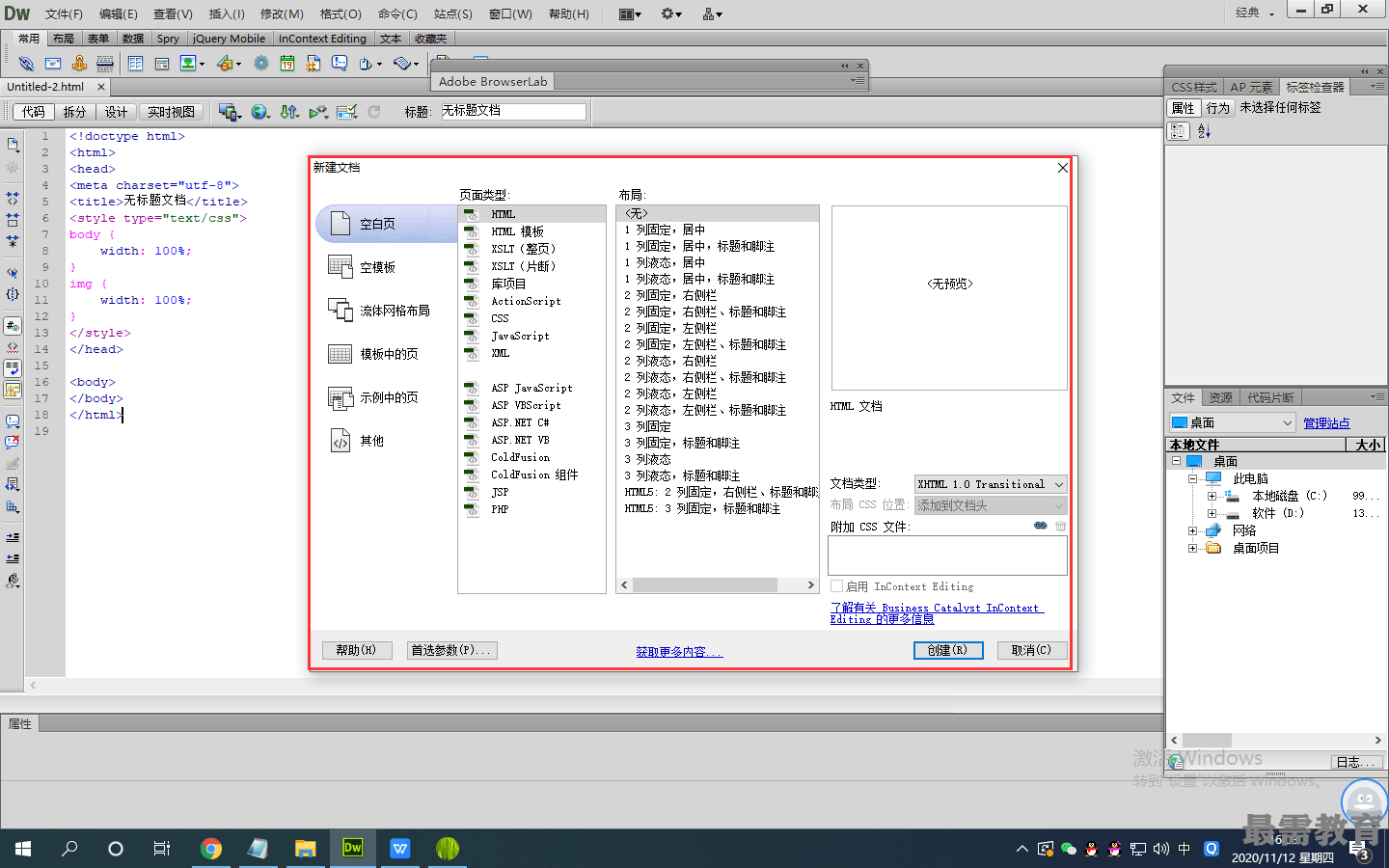The height and width of the screenshot is (868, 1389).
Task: Insert a Table using toolbar icon
Action: pos(136,63)
